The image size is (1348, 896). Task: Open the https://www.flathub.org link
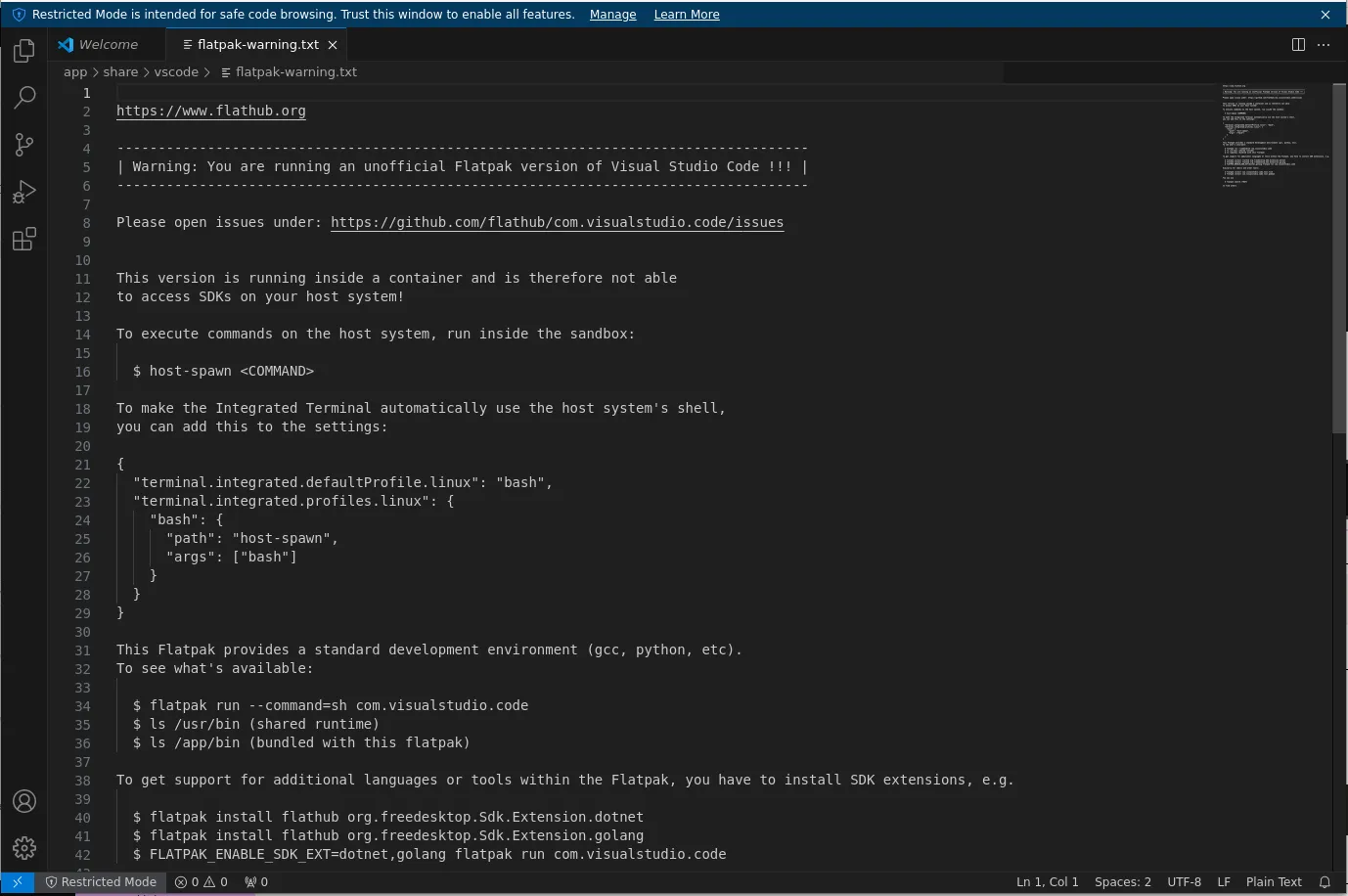(x=211, y=111)
